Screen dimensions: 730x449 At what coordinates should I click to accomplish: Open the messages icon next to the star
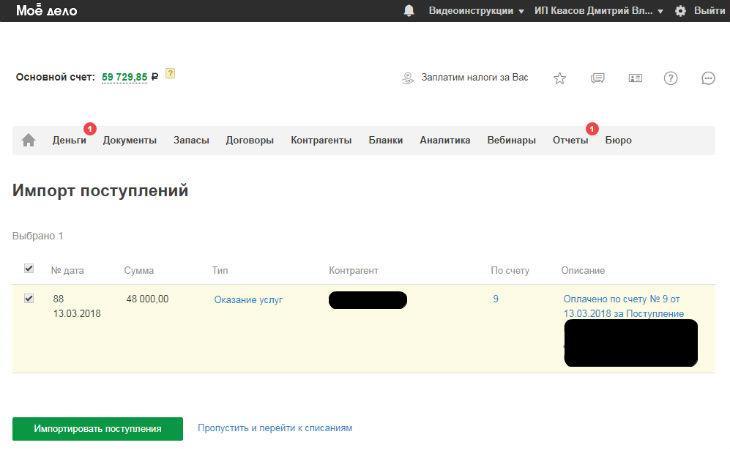(598, 78)
